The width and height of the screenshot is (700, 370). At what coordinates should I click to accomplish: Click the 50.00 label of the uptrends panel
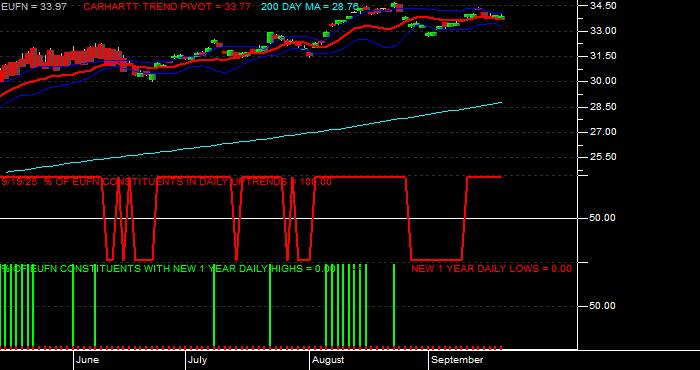pos(603,218)
